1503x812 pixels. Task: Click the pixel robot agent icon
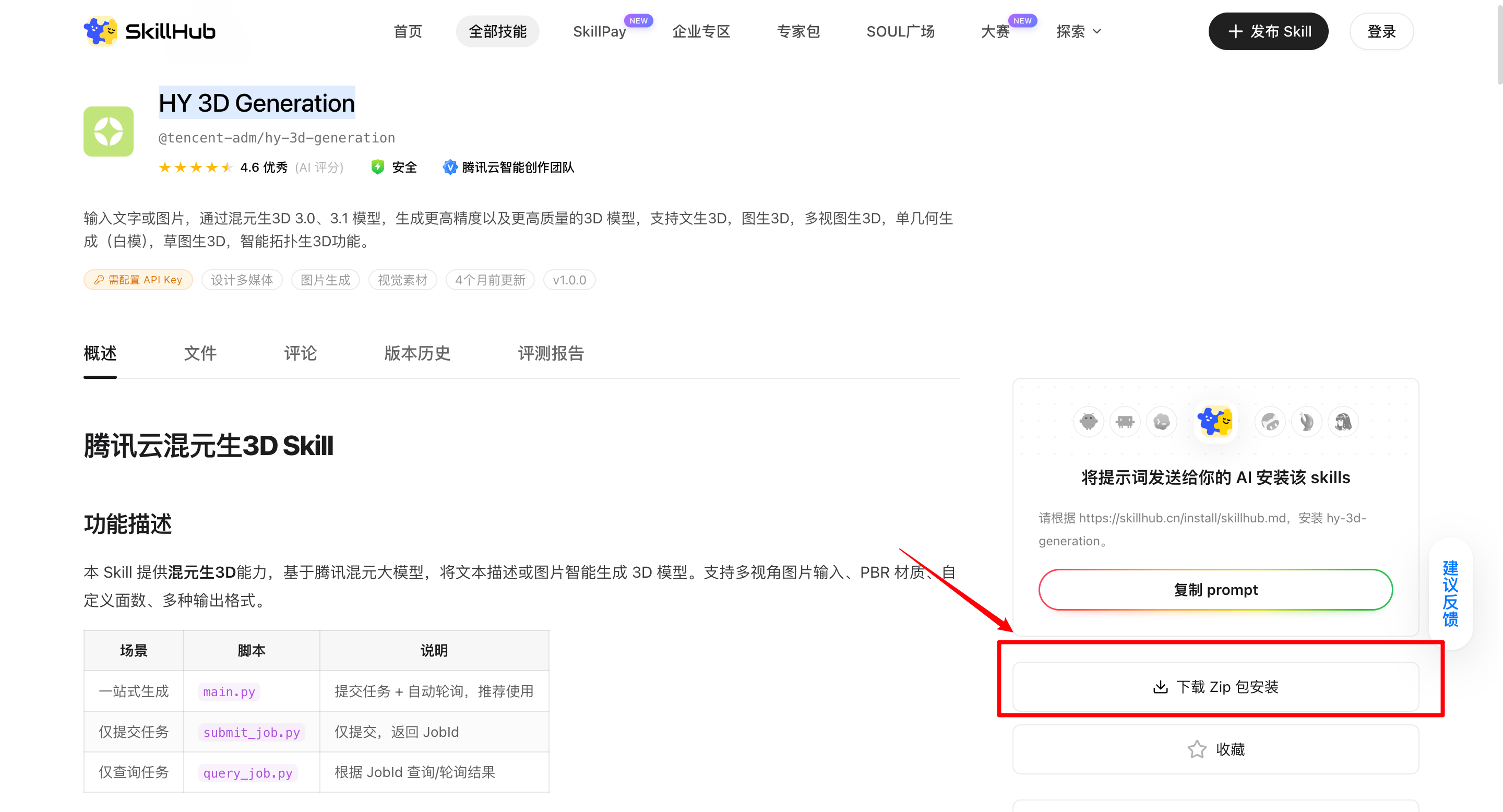(1125, 421)
